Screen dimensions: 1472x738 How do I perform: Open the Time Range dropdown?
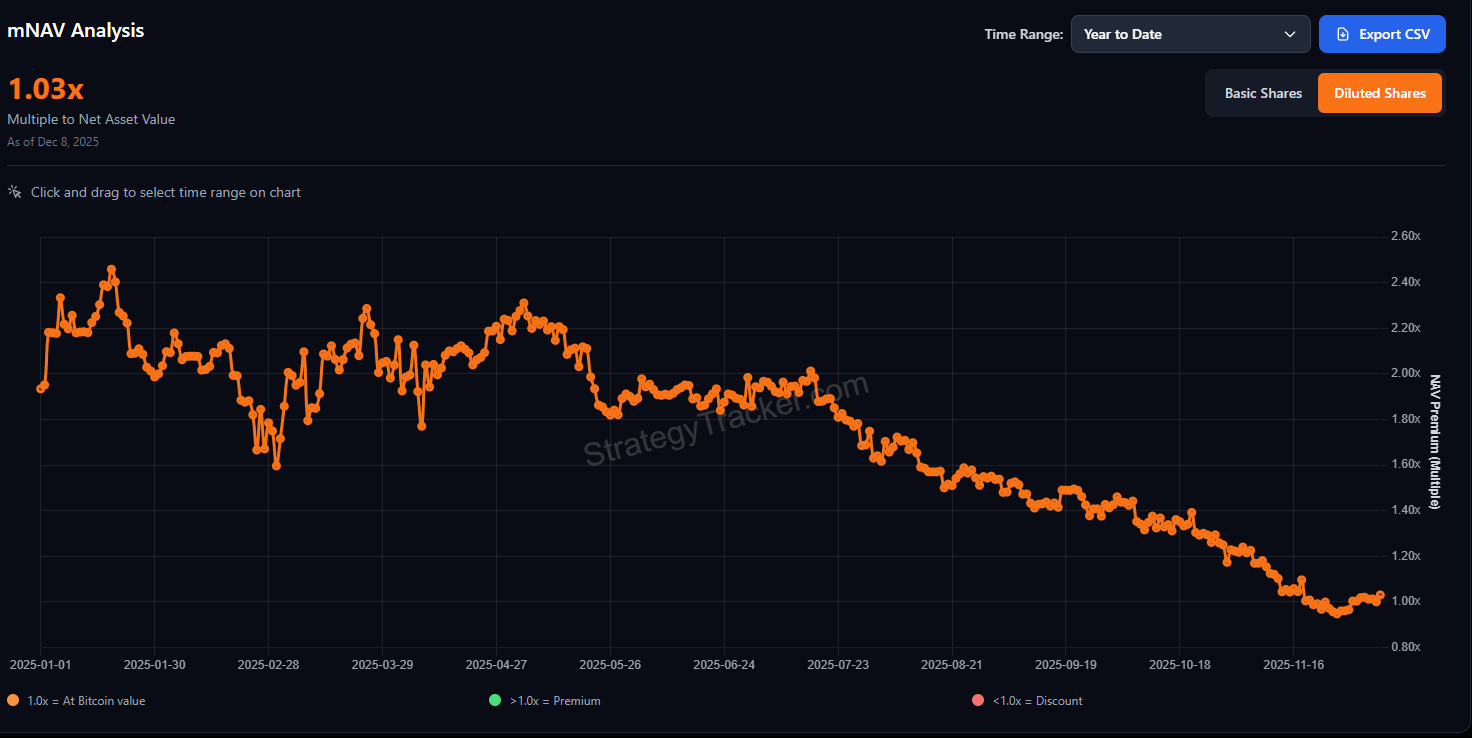pos(1190,33)
